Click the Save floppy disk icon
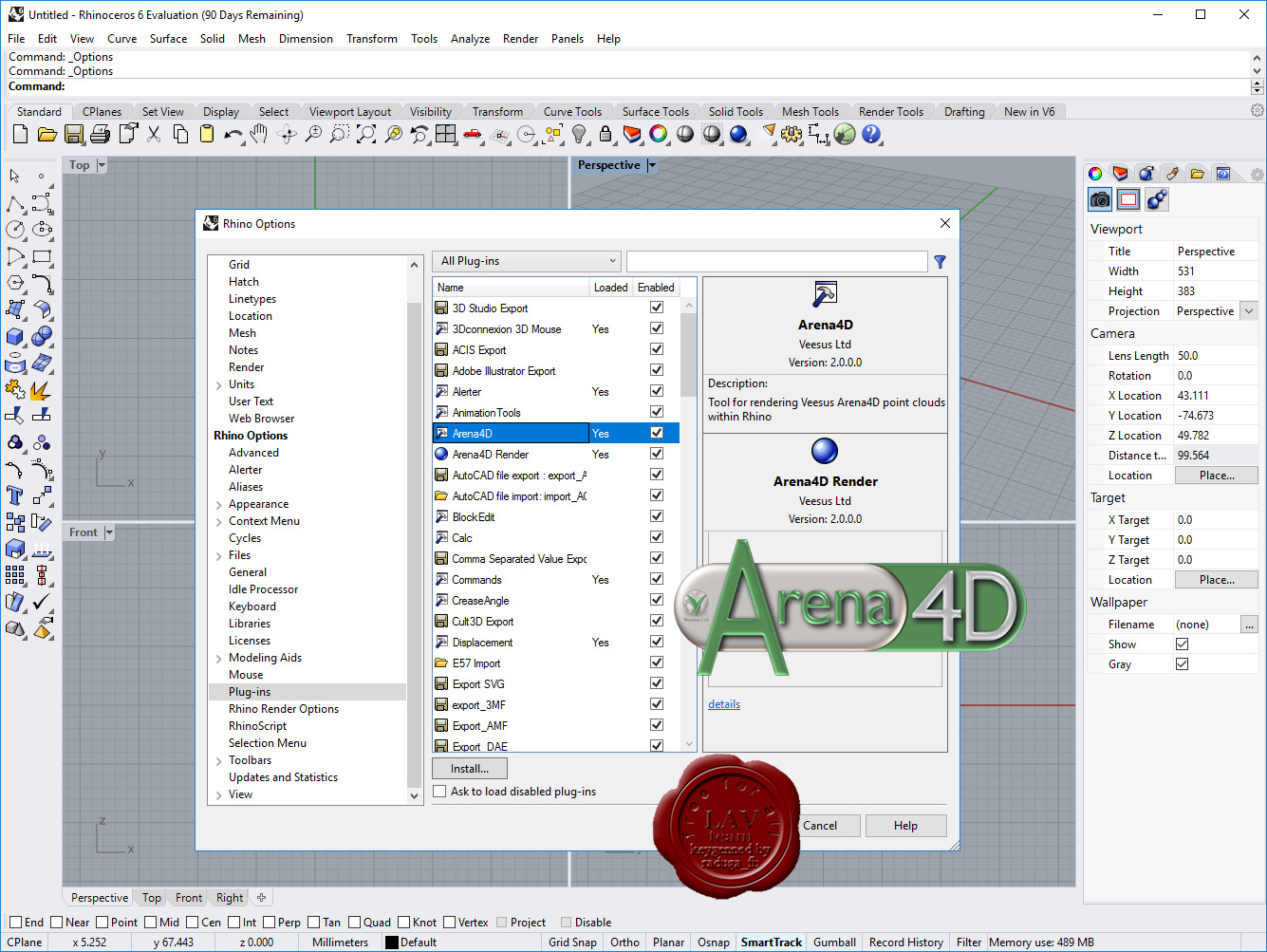1267x952 pixels. (73, 135)
